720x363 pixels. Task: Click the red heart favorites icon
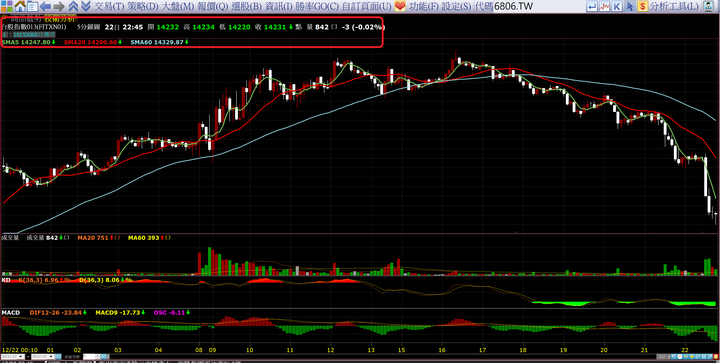pyautogui.click(x=400, y=6)
